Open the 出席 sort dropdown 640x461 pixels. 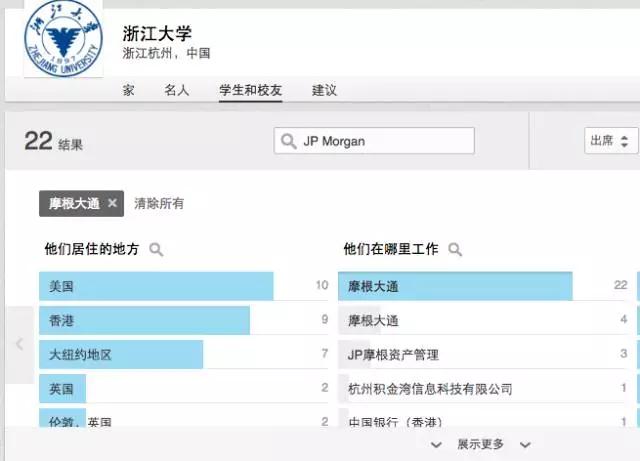click(610, 141)
